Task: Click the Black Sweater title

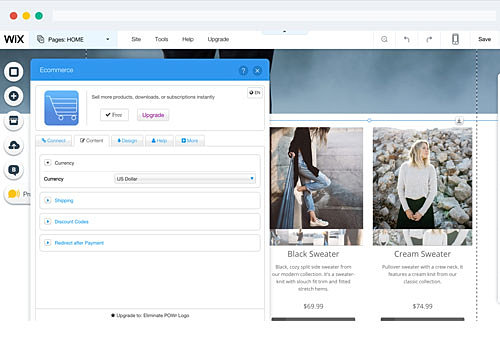Action: point(313,254)
